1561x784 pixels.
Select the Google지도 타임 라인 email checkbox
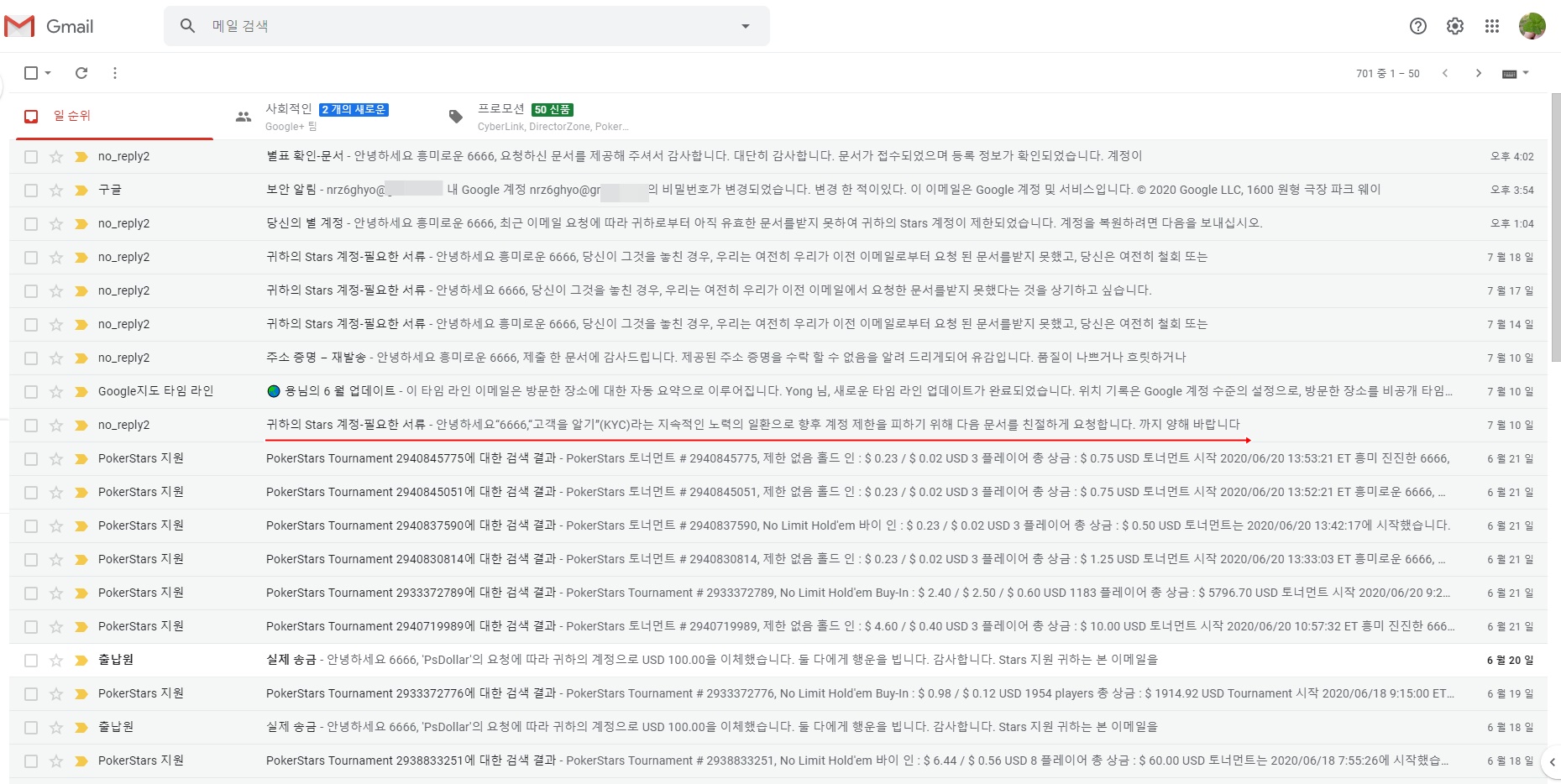[31, 391]
